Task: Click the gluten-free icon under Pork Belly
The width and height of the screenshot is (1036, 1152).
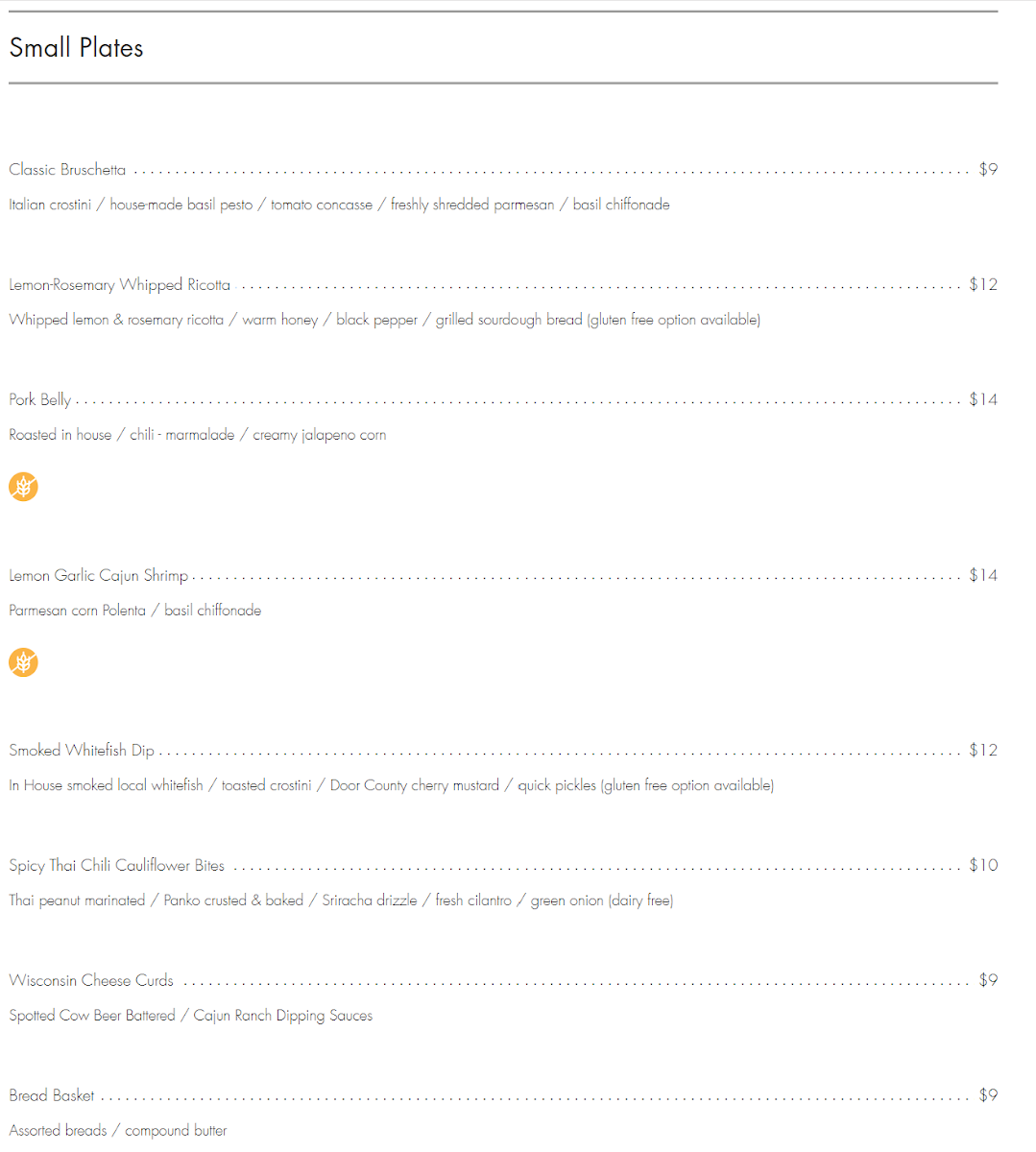Action: click(23, 487)
